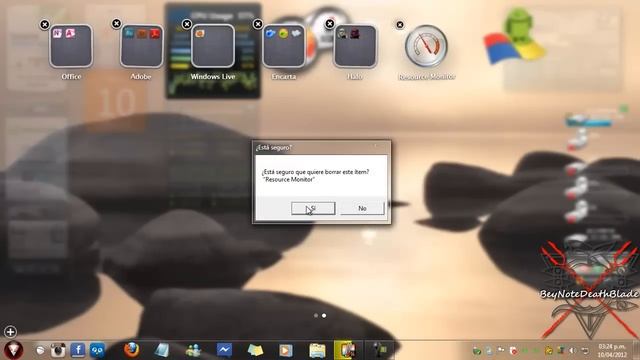
Task: Select the quoted "Resource Monitor" text in the dialog
Action: [289, 179]
